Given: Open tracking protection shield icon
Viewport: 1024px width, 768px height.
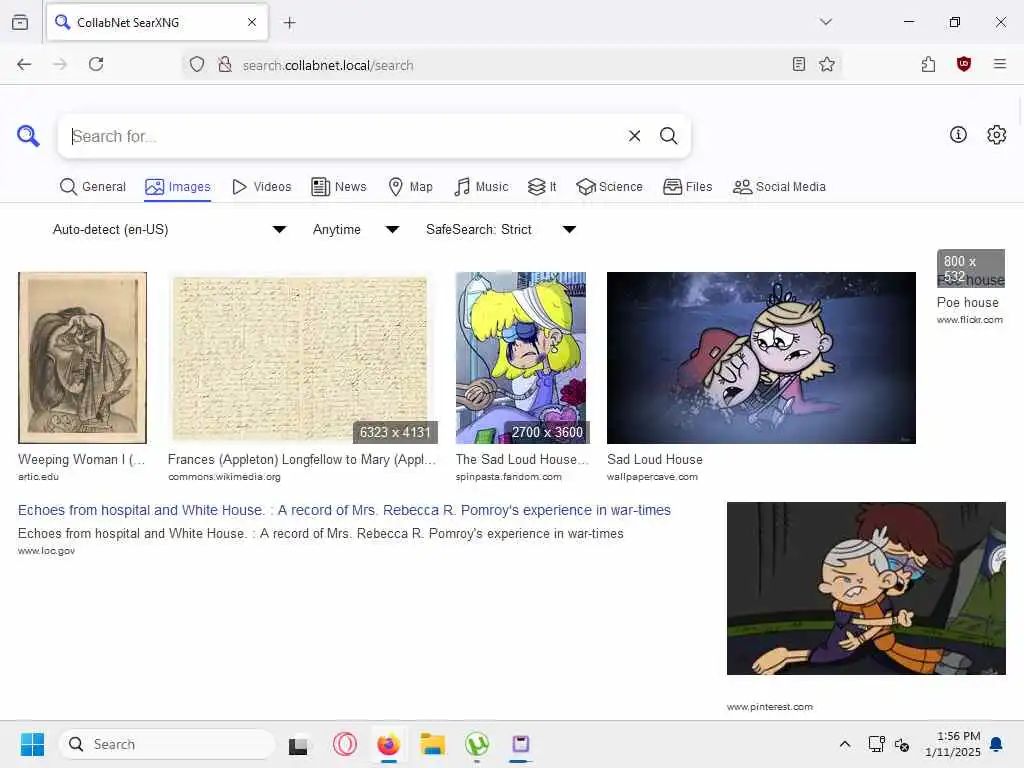Looking at the screenshot, I should 197,64.
